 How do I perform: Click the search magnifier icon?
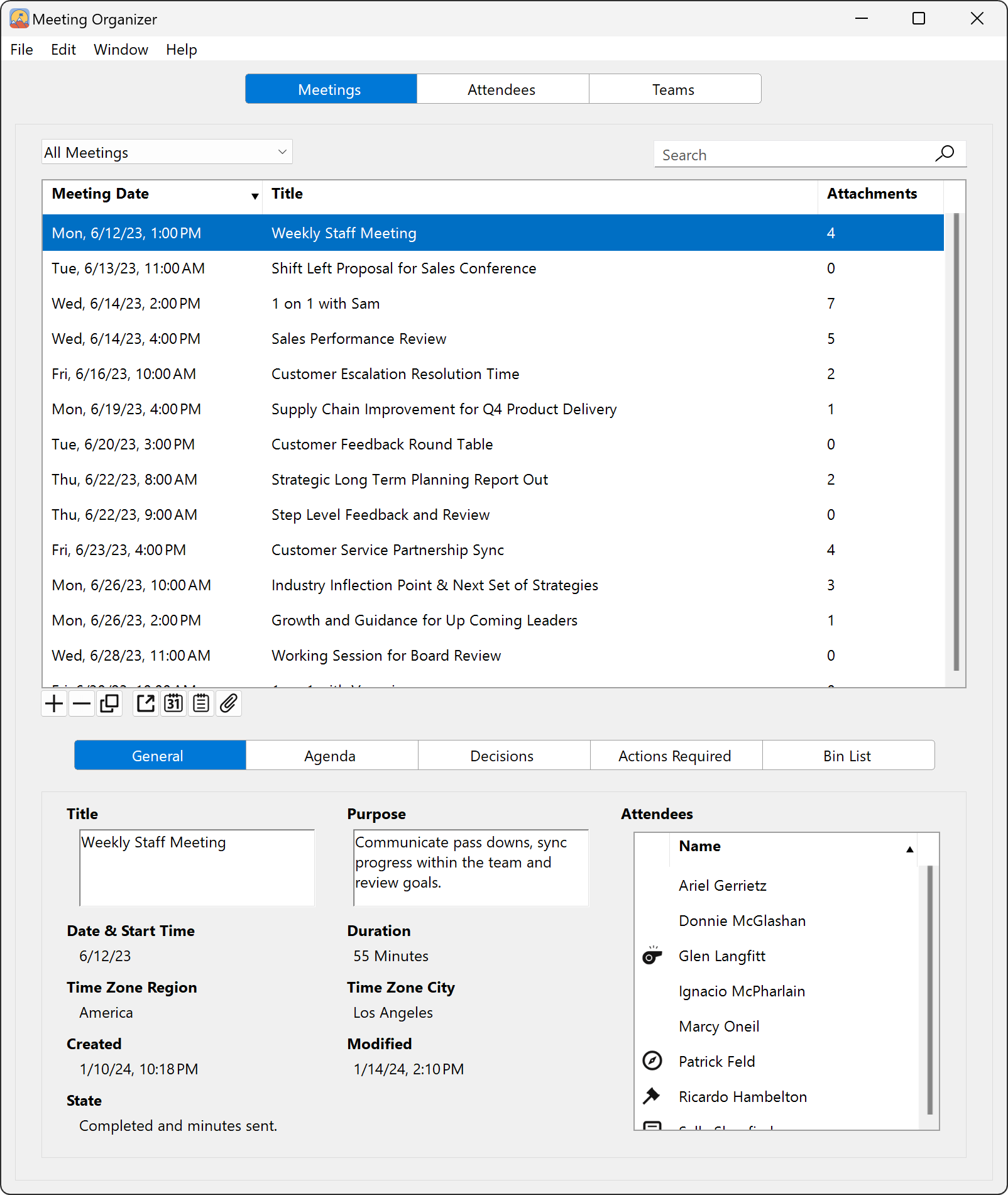pyautogui.click(x=945, y=153)
